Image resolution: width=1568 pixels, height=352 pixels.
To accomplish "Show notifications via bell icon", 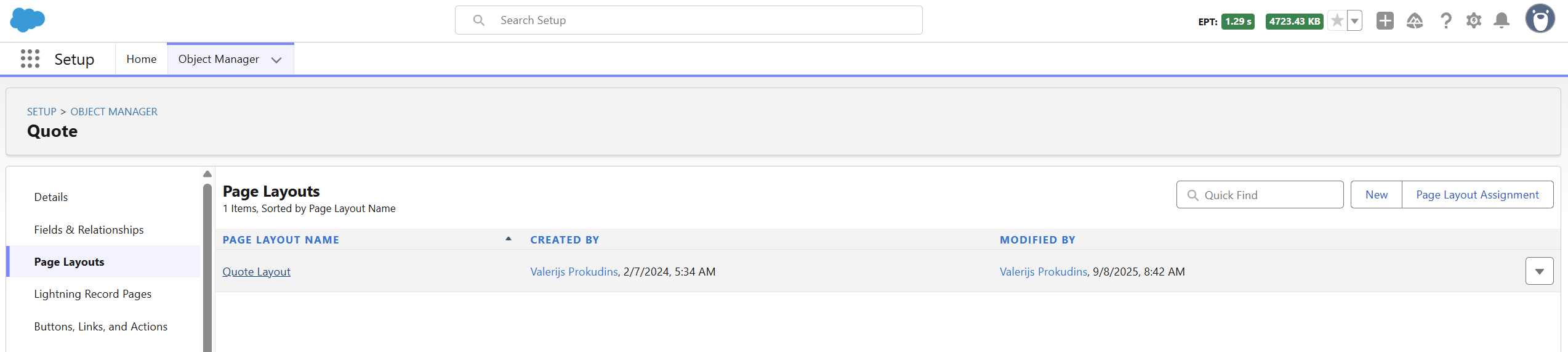I will (x=1502, y=21).
